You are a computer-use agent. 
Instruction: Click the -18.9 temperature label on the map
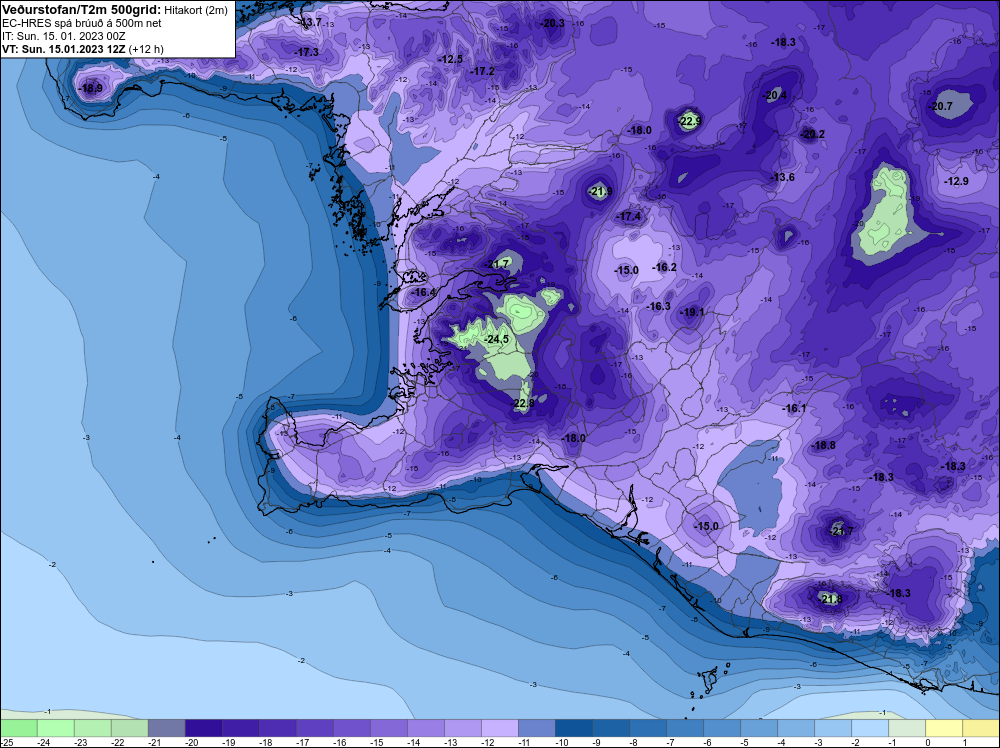(x=90, y=88)
